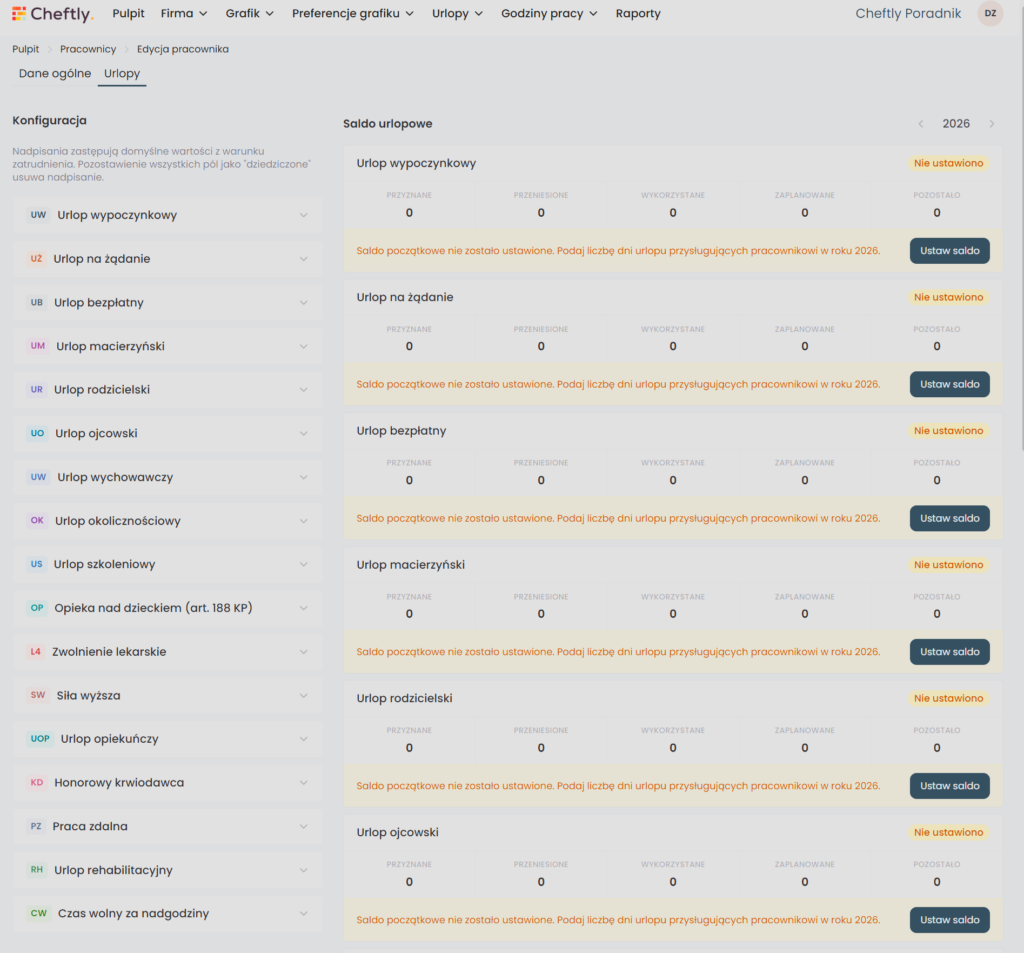The image size is (1024, 953).
Task: Expand Siła wyższa configuration chevron
Action: [x=304, y=695]
